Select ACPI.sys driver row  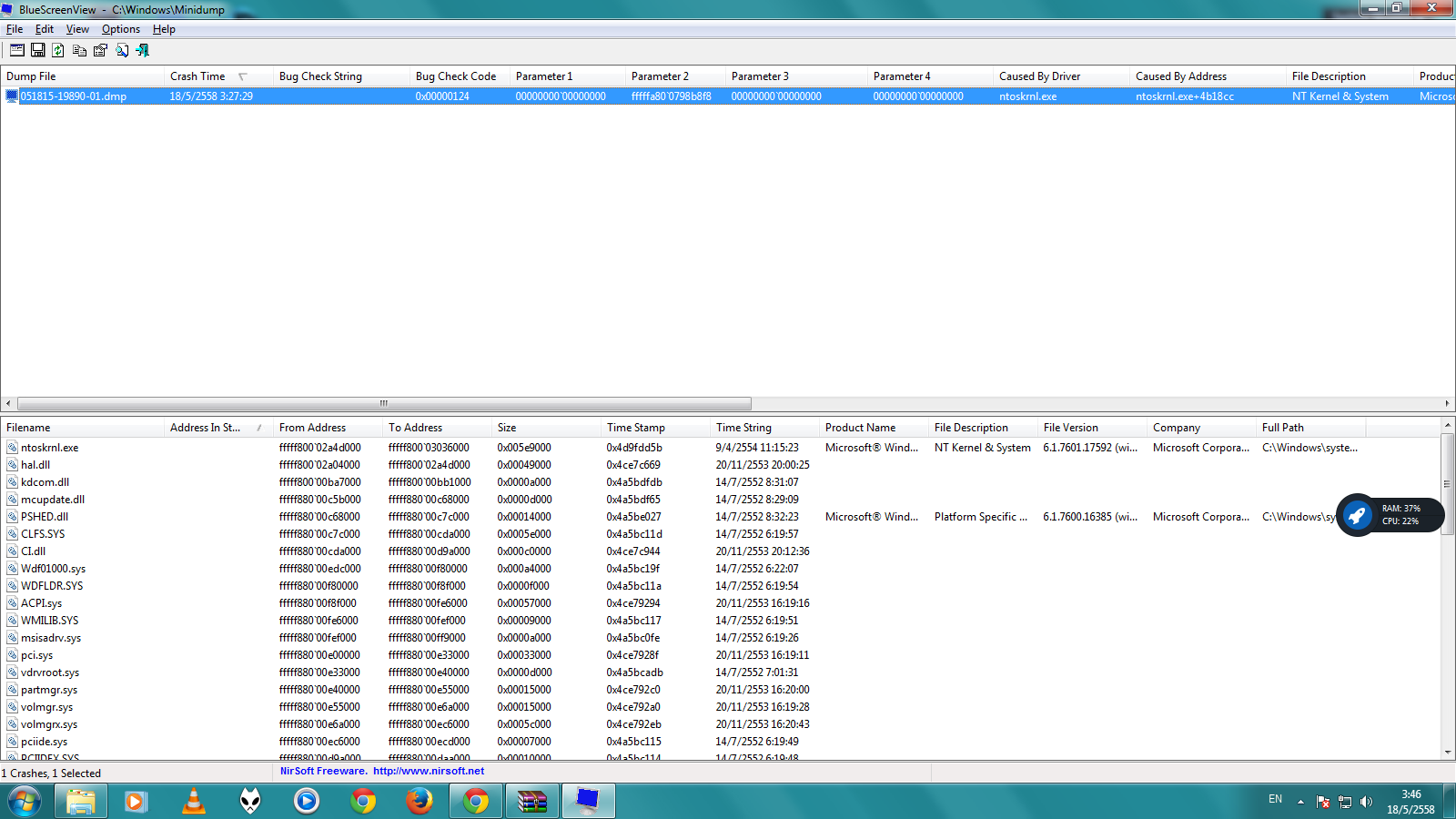[42, 603]
